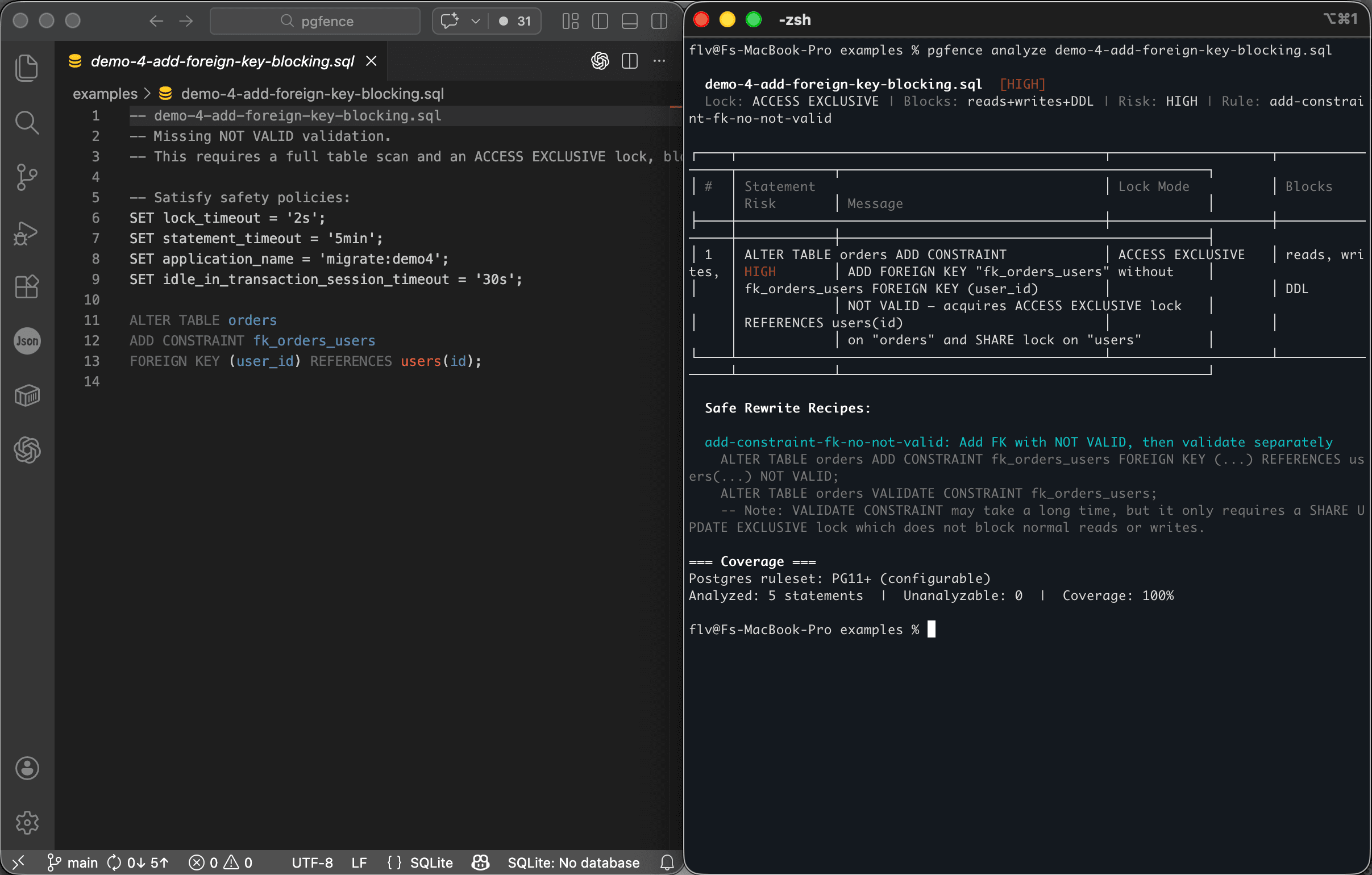Open the Docker sidebar view

click(27, 395)
